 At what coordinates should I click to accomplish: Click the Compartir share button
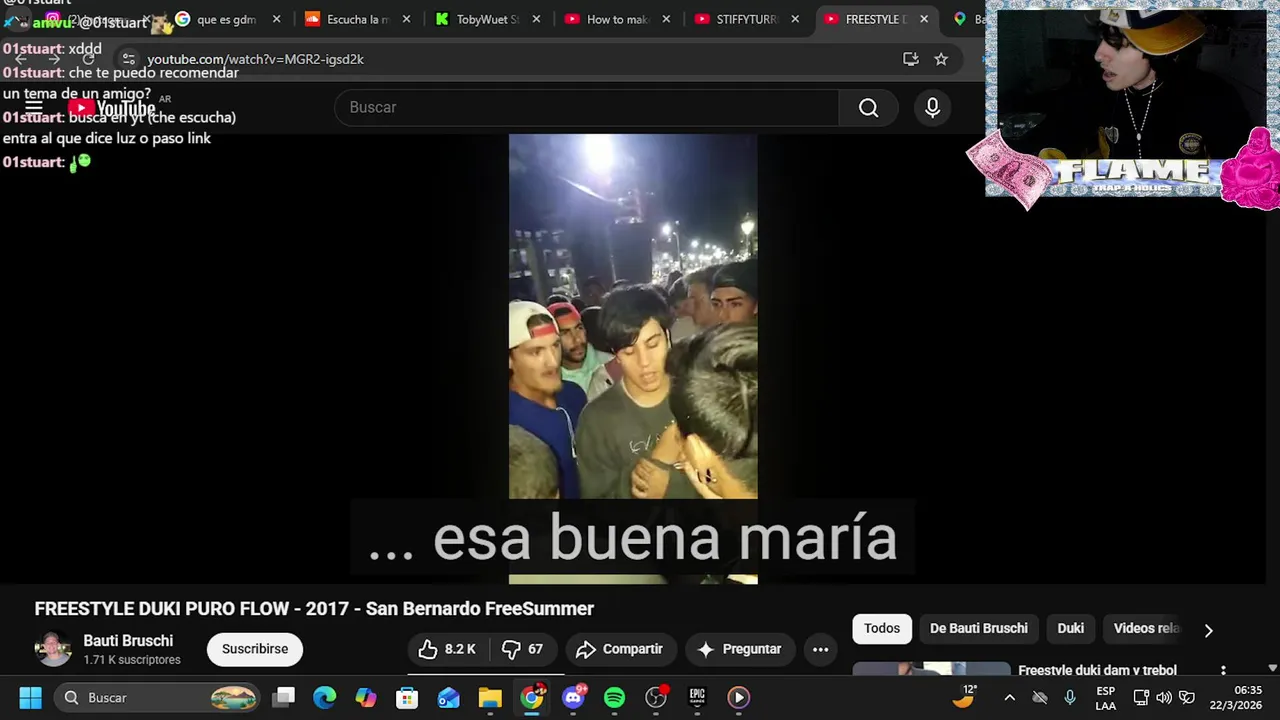(x=620, y=649)
